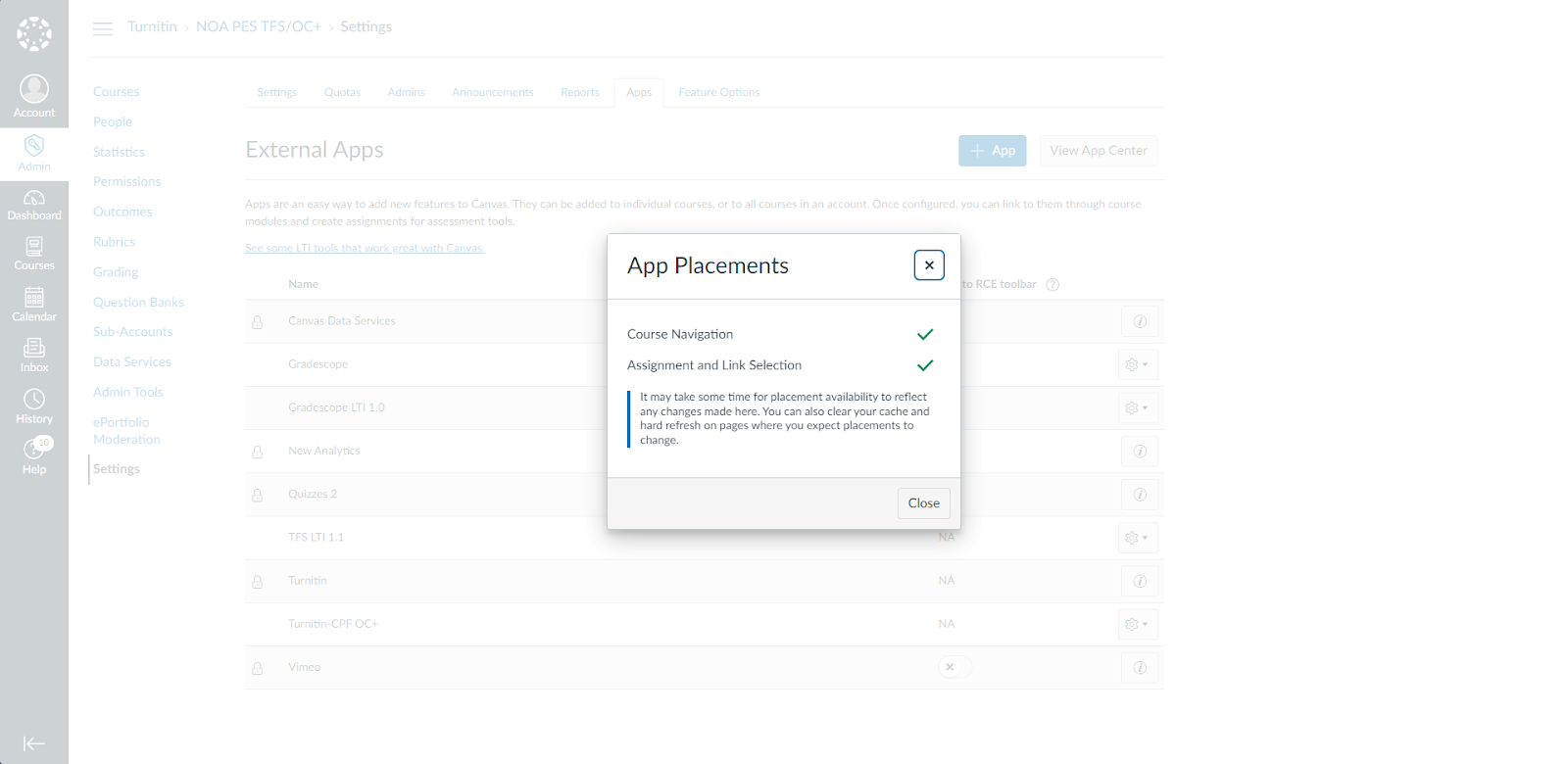
Task: Open Data Services in account menu
Action: pyautogui.click(x=131, y=362)
